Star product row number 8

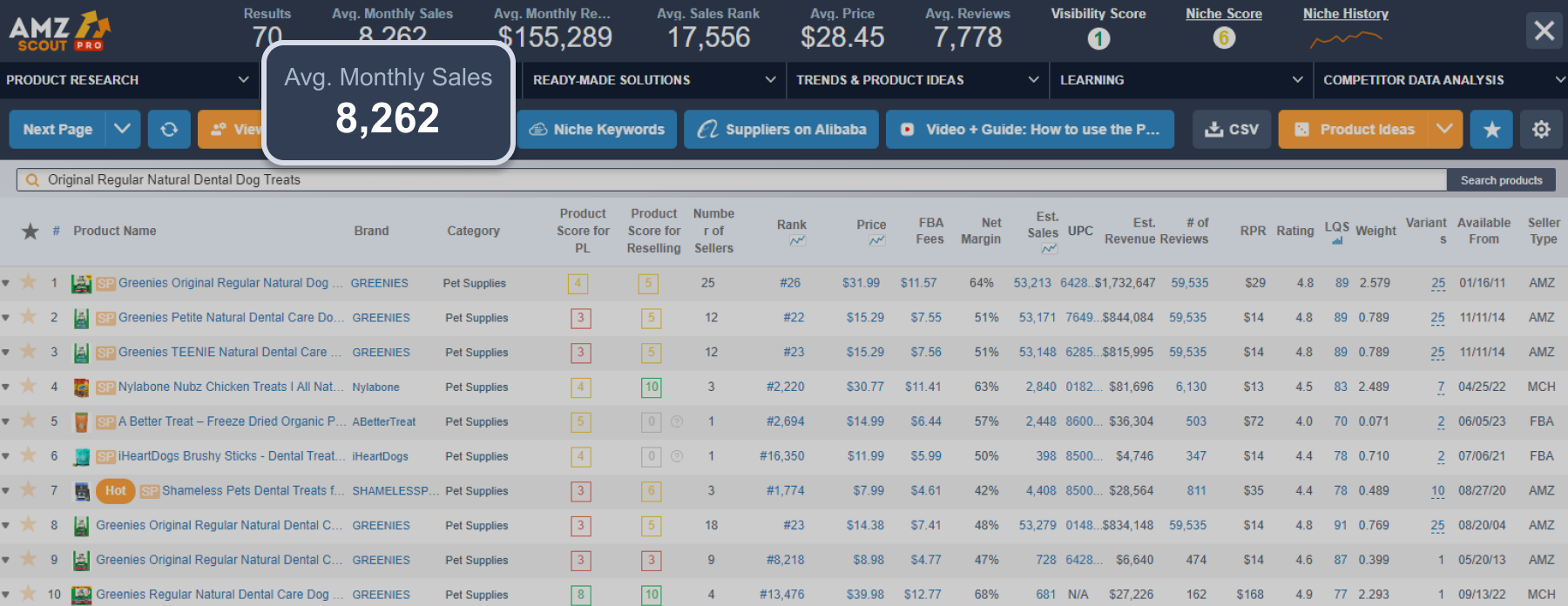pos(29,524)
